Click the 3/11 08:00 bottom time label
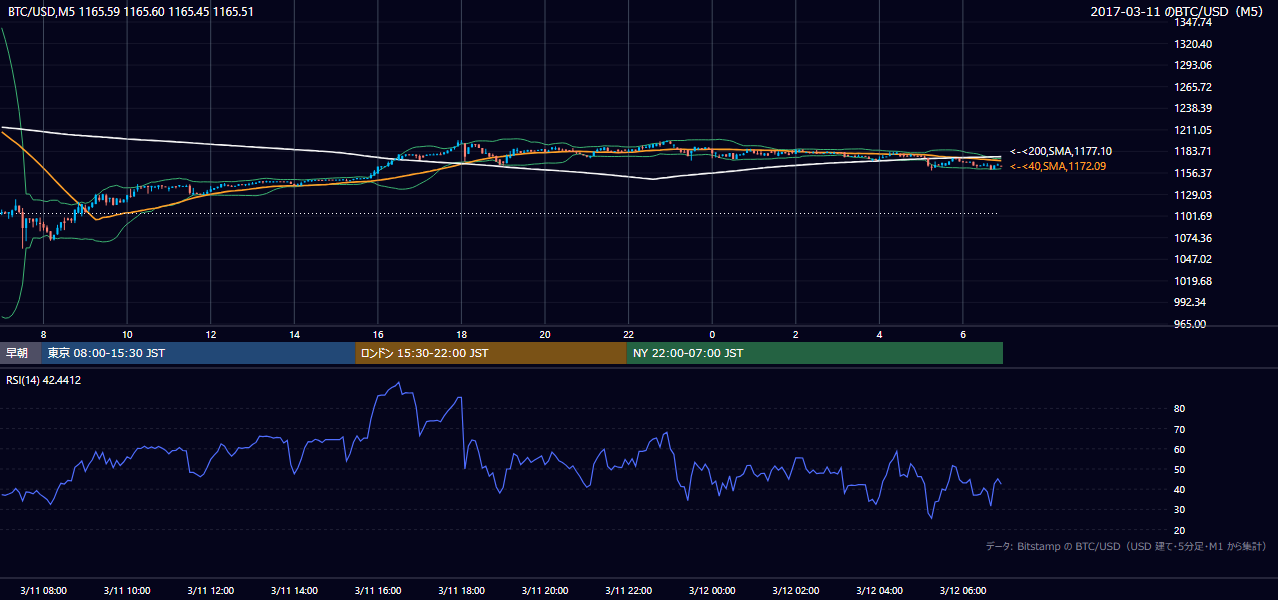 pyautogui.click(x=43, y=591)
